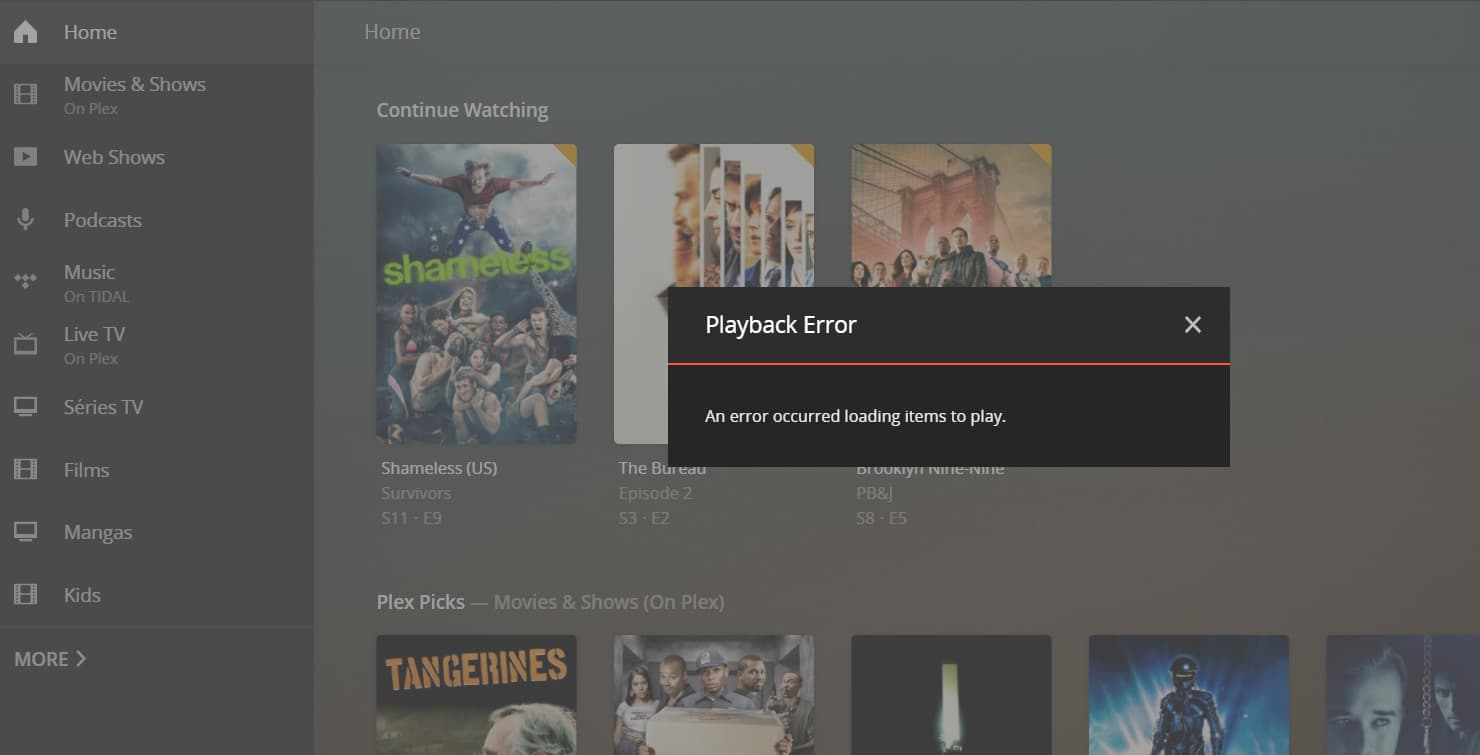The image size is (1480, 755).
Task: Open the PB&J episode link
Action: click(x=874, y=493)
